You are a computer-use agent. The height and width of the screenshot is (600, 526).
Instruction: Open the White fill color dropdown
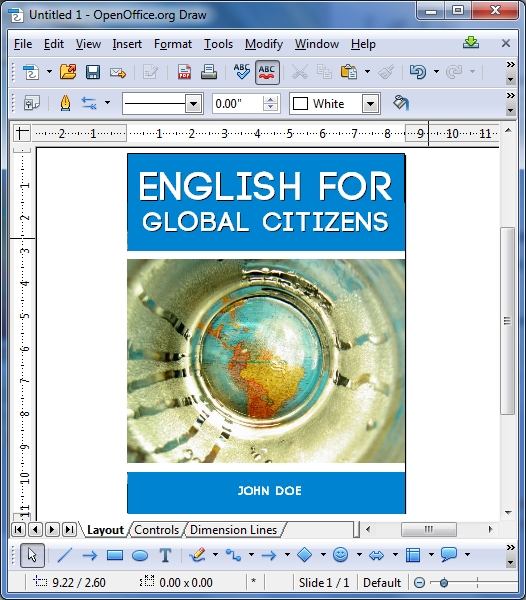point(370,104)
